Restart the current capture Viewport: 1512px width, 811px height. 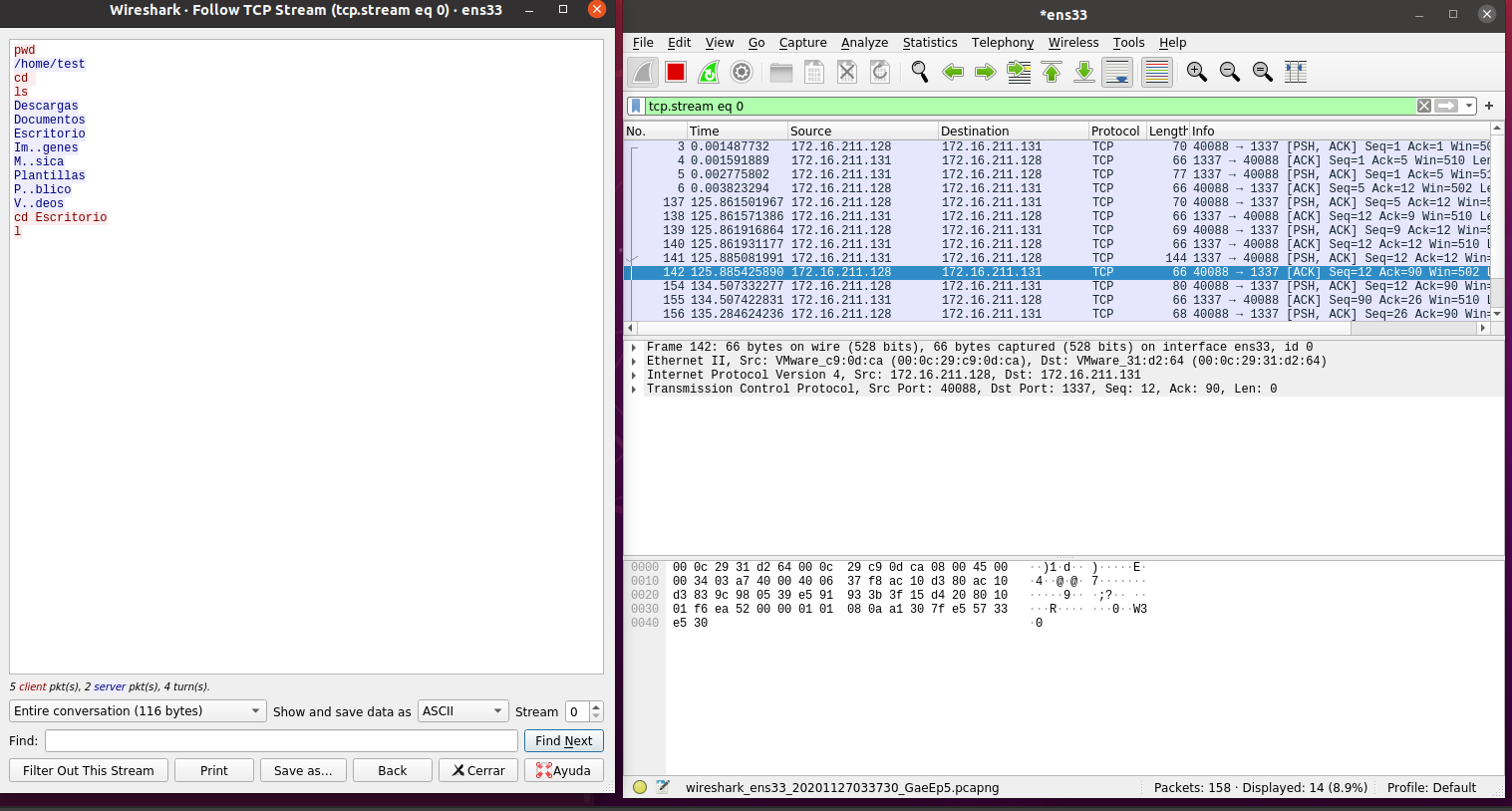[709, 72]
